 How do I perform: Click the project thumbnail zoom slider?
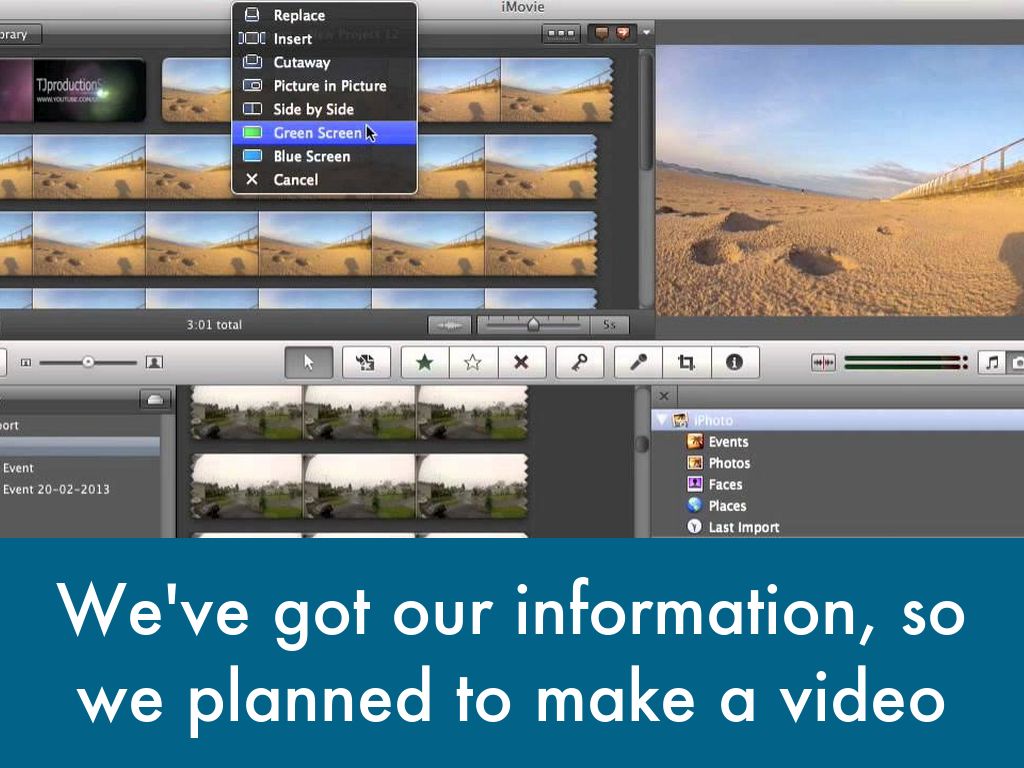pos(533,325)
